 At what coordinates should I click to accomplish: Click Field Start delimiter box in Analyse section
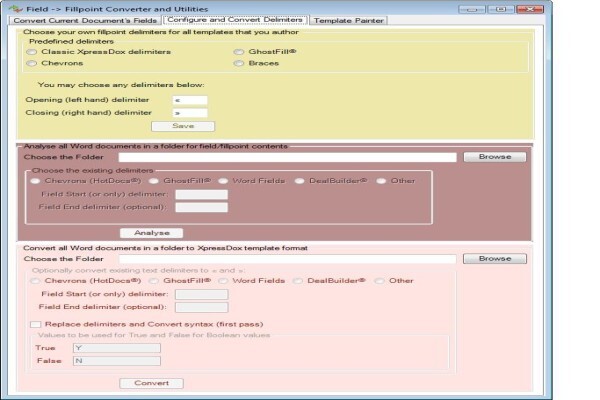[x=202, y=194]
